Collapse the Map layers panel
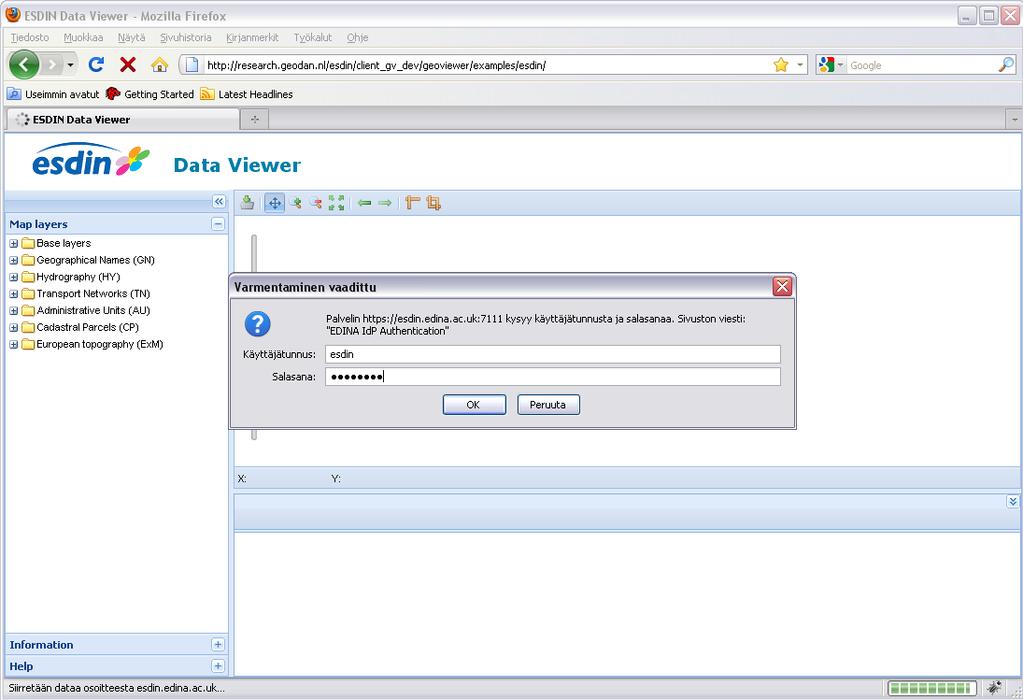Viewport: 1023px width, 700px height. [x=218, y=224]
